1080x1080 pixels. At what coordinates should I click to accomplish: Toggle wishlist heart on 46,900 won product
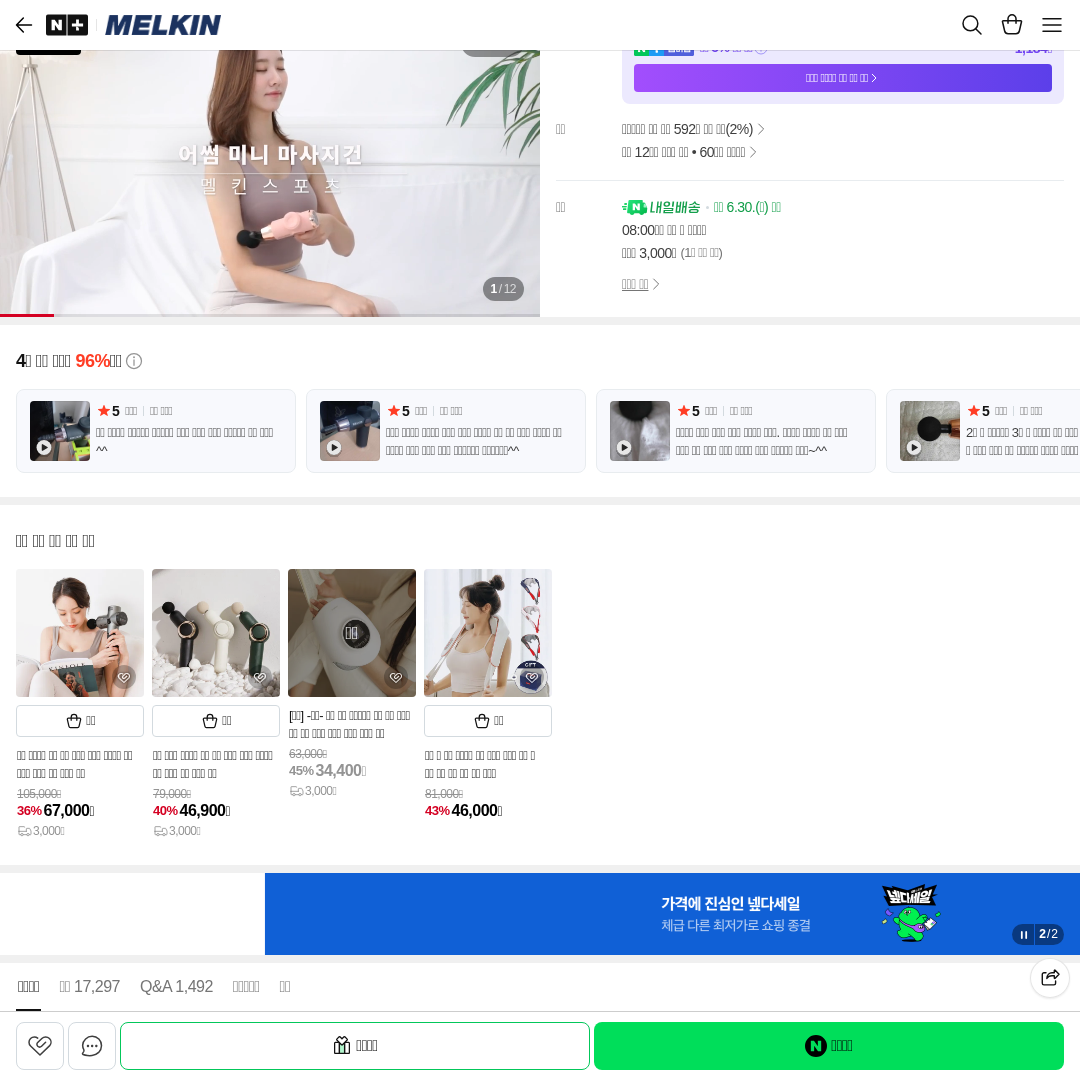tap(260, 677)
